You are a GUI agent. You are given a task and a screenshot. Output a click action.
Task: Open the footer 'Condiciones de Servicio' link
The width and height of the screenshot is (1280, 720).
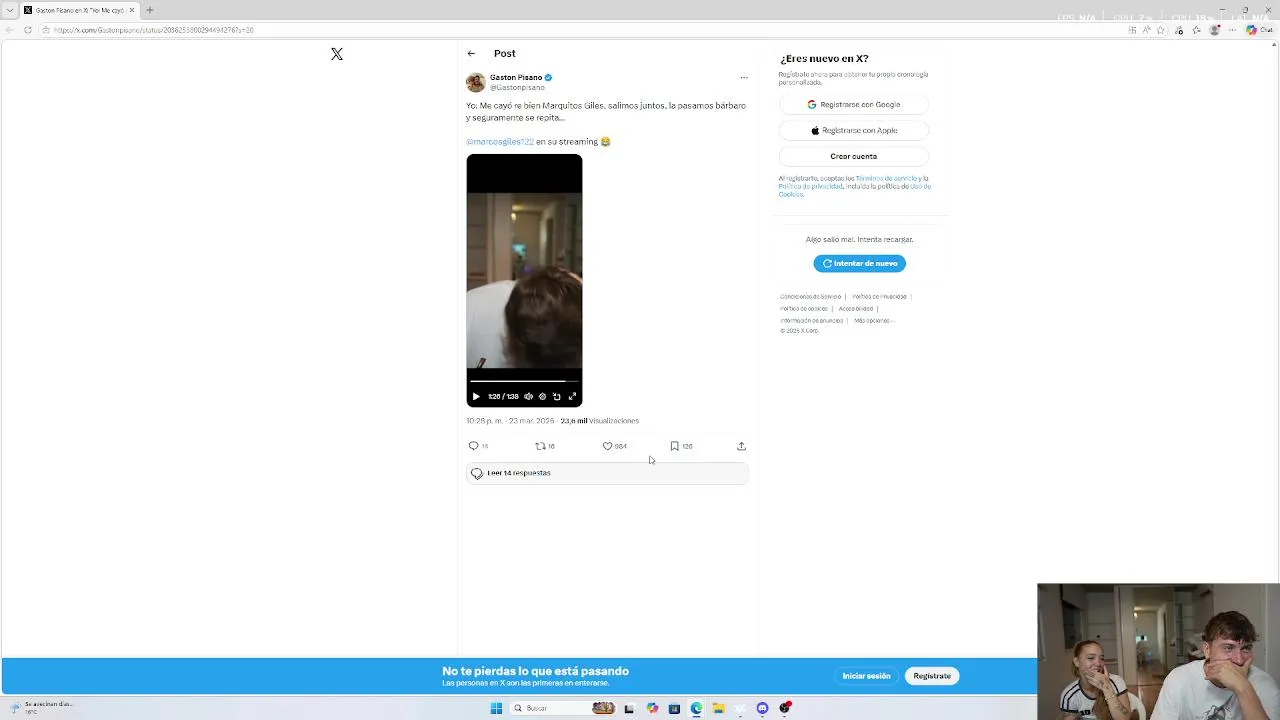coord(810,297)
